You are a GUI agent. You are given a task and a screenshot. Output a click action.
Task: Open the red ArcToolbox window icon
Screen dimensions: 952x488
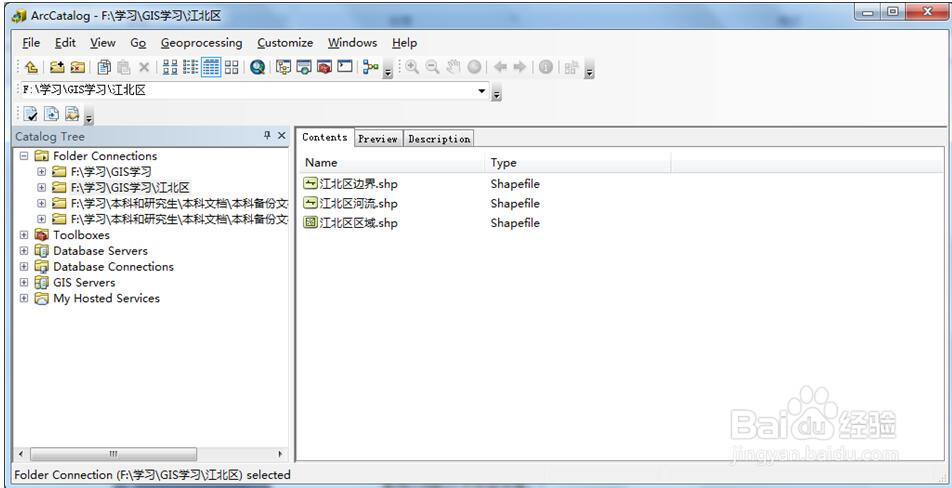click(x=324, y=67)
